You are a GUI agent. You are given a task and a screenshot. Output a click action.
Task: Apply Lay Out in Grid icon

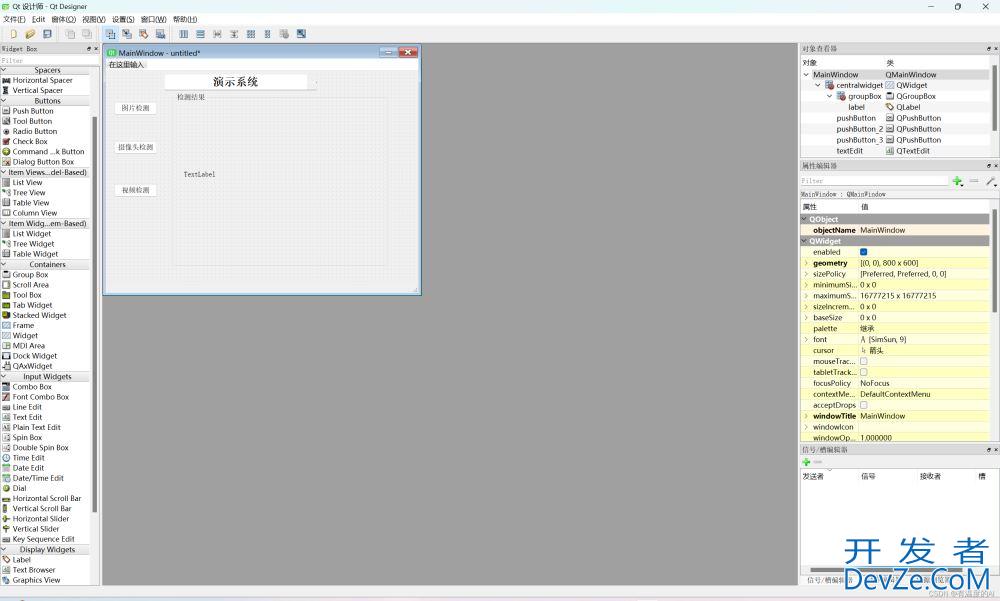(251, 34)
